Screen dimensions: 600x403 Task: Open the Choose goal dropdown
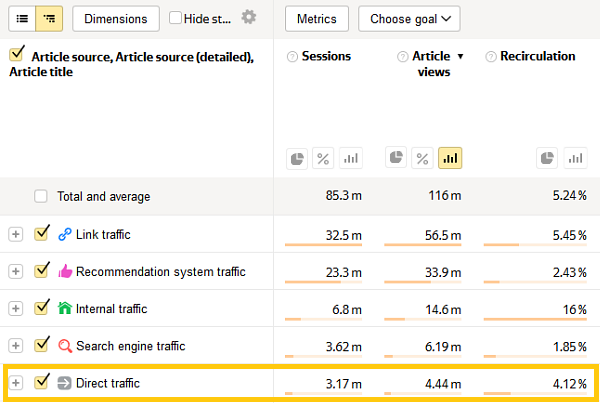408,18
